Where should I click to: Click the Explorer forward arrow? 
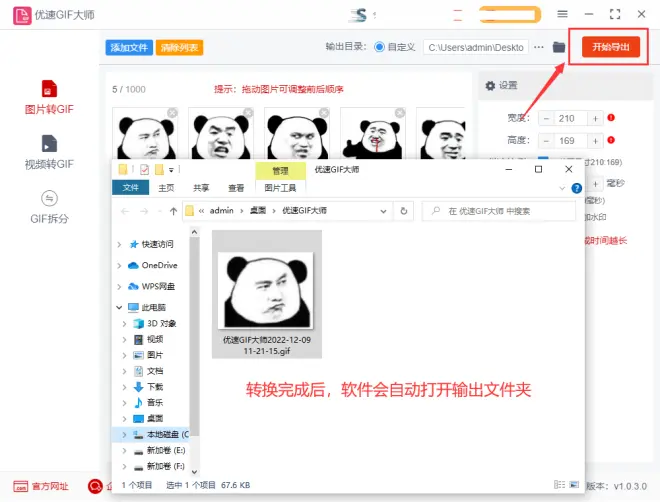click(x=144, y=211)
